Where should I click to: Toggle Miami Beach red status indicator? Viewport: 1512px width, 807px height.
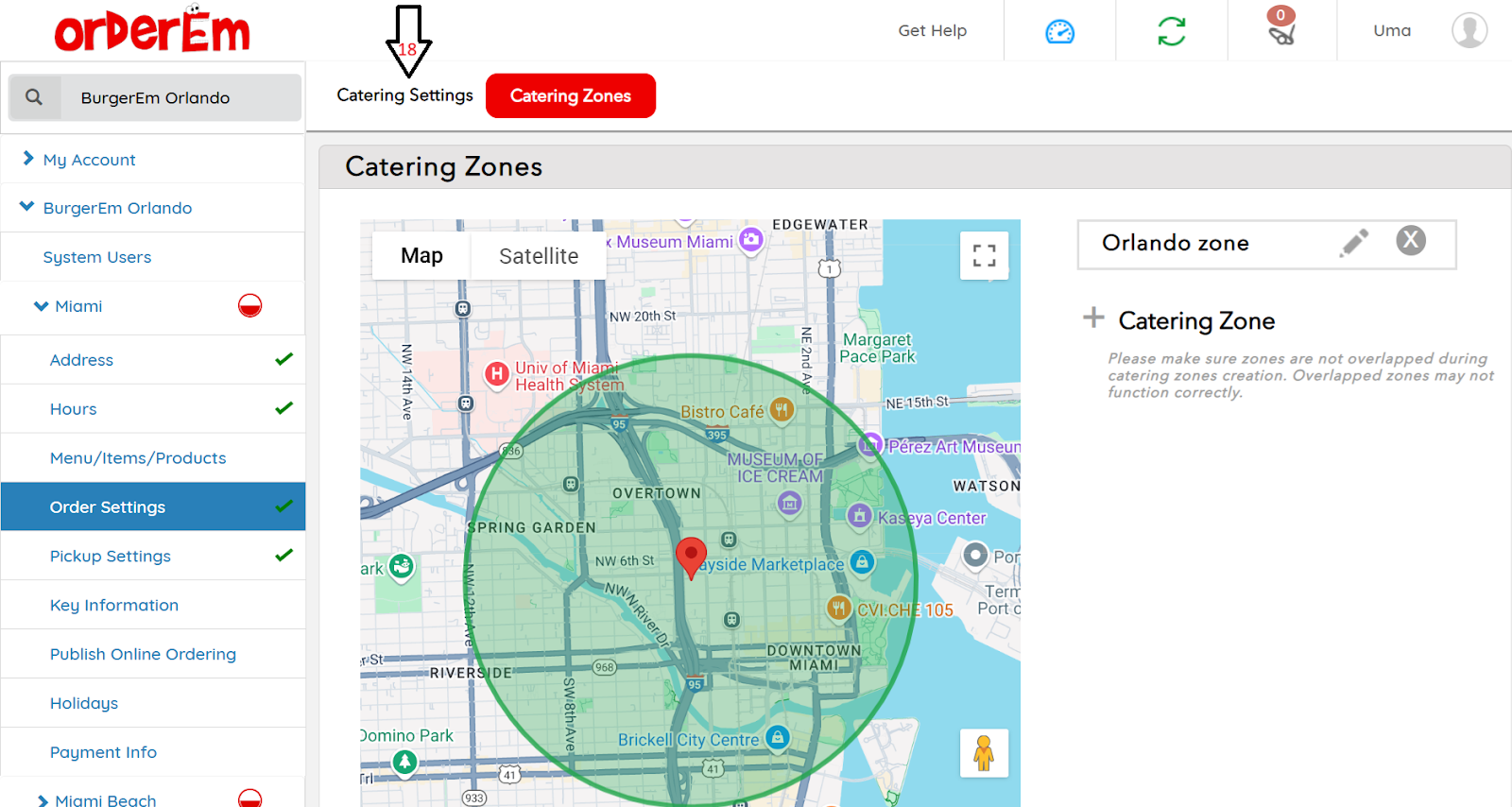point(249,798)
